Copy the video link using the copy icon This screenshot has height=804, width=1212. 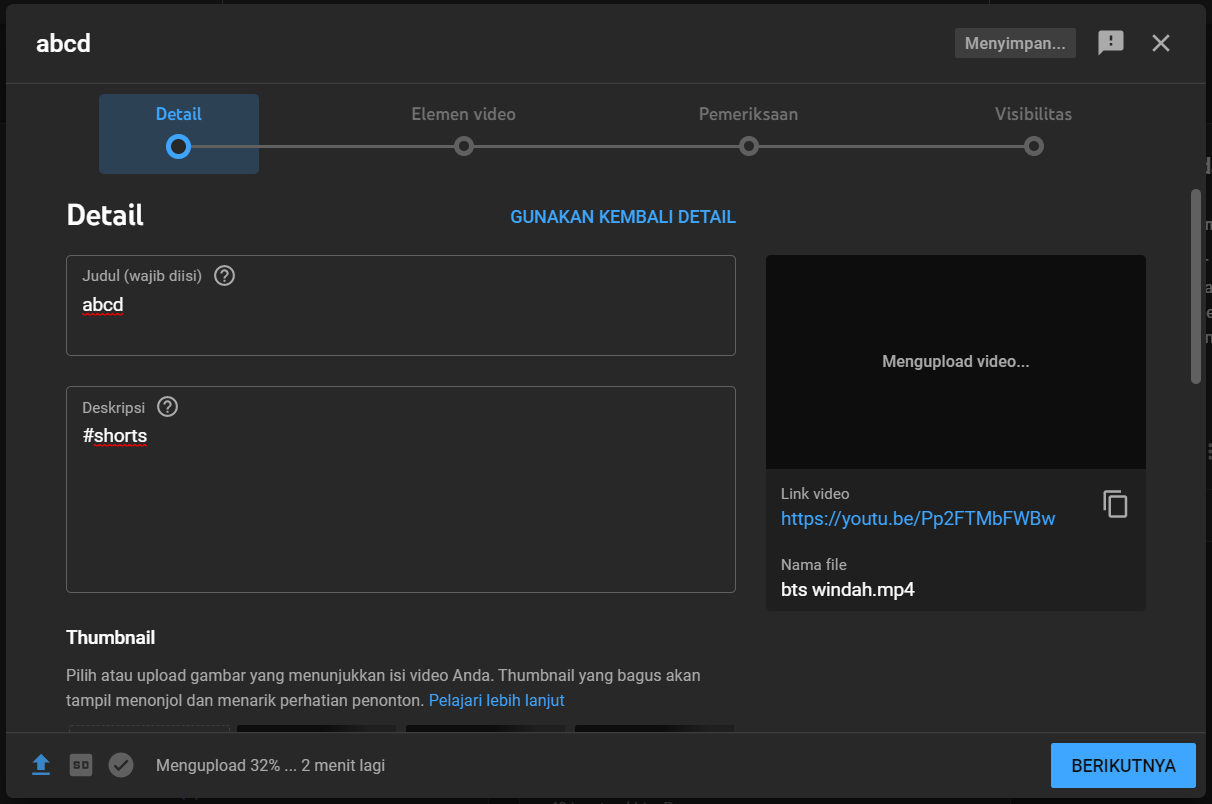[1115, 504]
